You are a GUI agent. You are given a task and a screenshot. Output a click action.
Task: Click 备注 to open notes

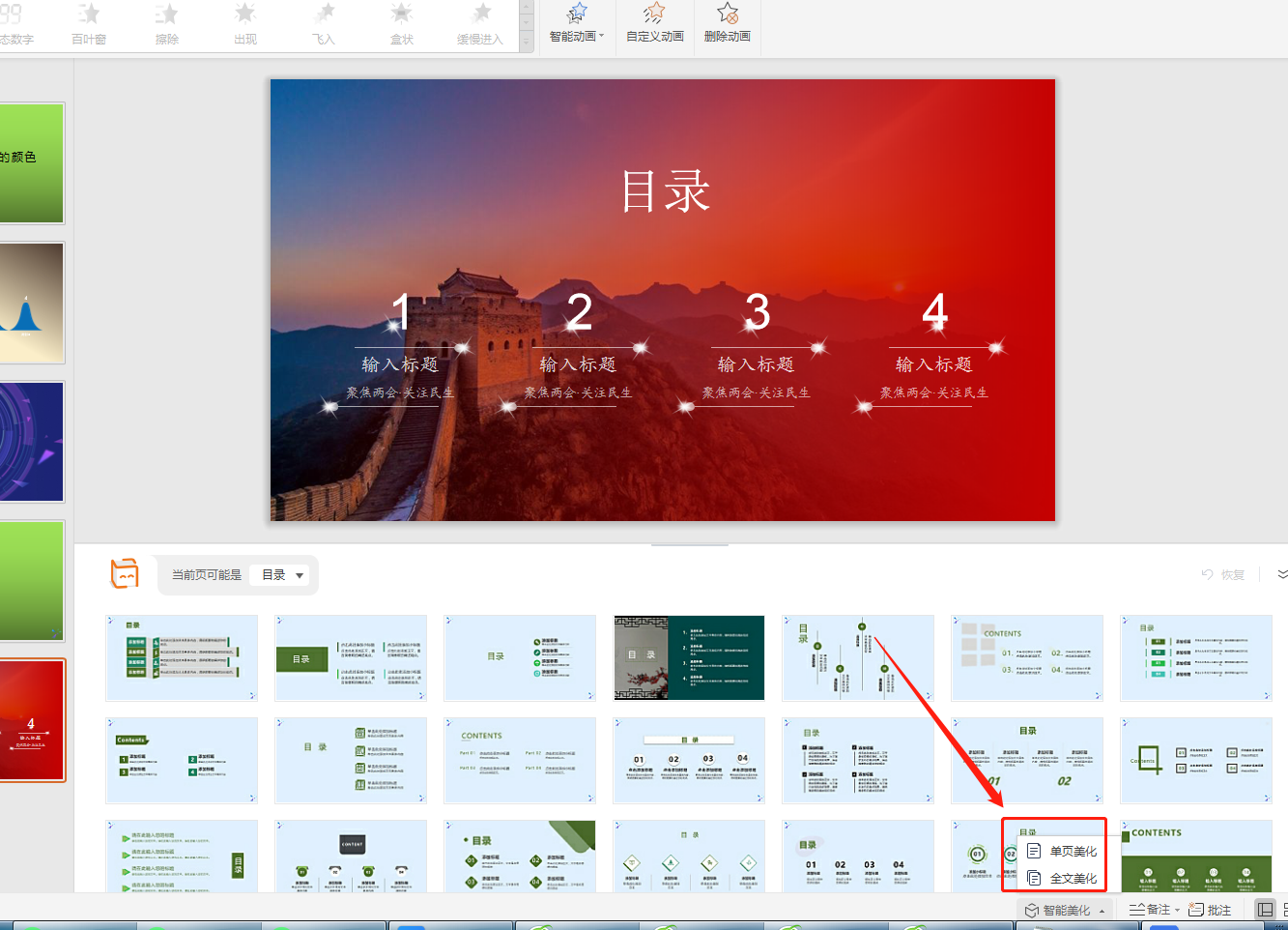click(x=1157, y=909)
